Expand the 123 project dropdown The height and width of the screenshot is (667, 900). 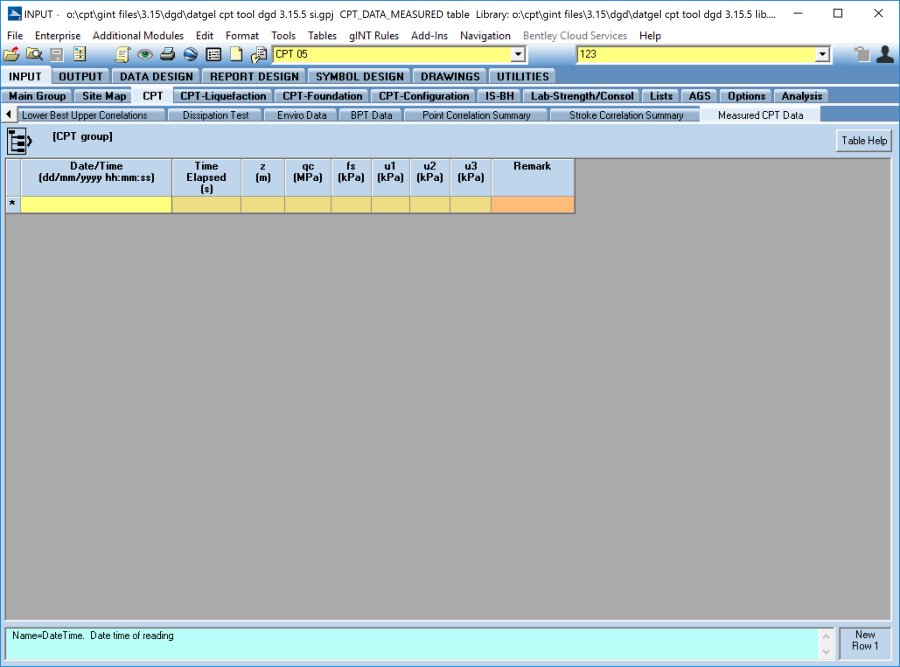(822, 55)
